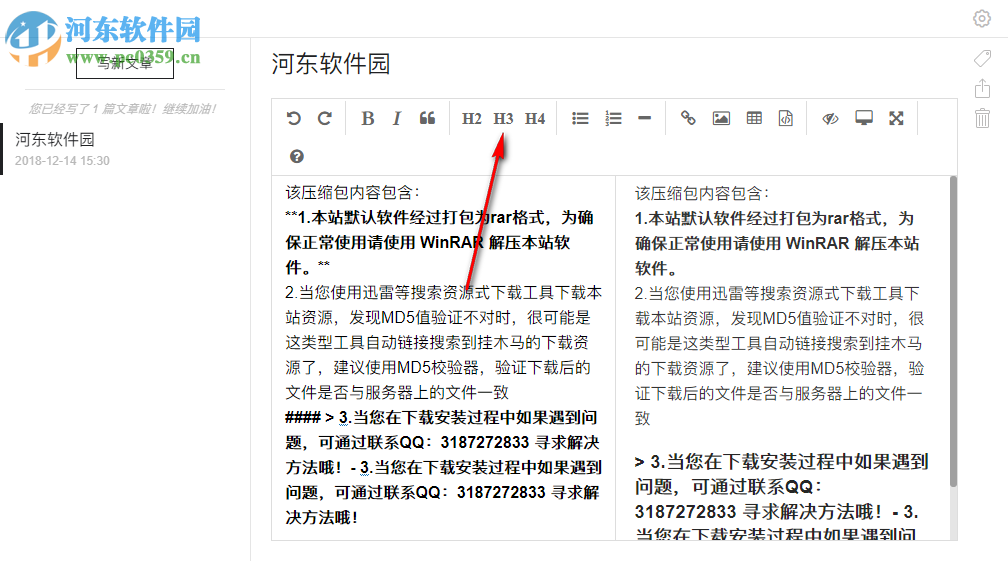Select the 河东软件园 article in sidebar
The width and height of the screenshot is (1008, 561).
(x=125, y=149)
